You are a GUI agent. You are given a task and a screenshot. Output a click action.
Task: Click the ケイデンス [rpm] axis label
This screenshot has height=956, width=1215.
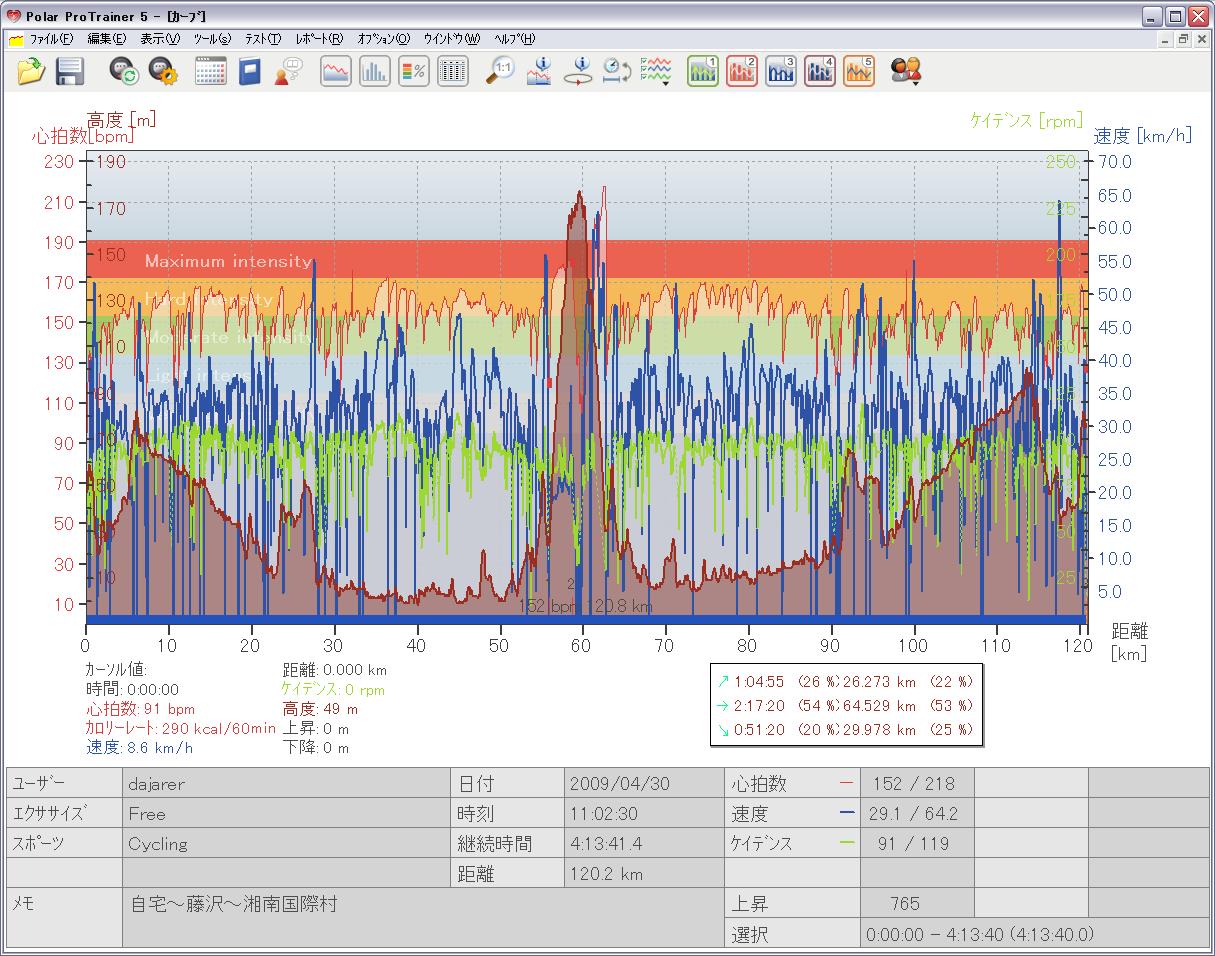(1026, 120)
